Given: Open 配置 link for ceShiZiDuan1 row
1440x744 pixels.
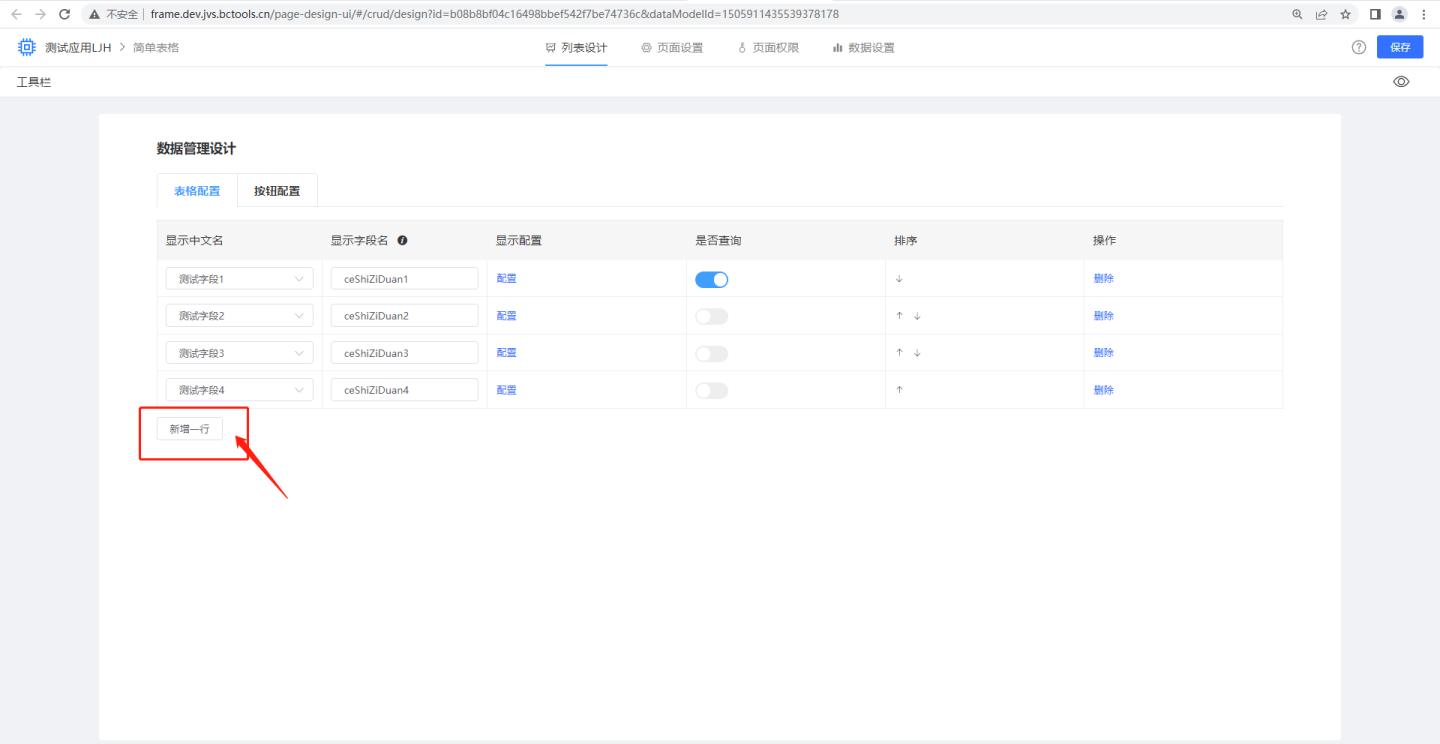Looking at the screenshot, I should (506, 279).
